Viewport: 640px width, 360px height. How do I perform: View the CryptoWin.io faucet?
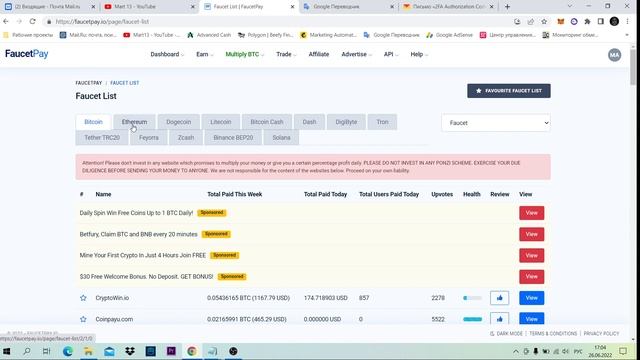click(x=531, y=298)
